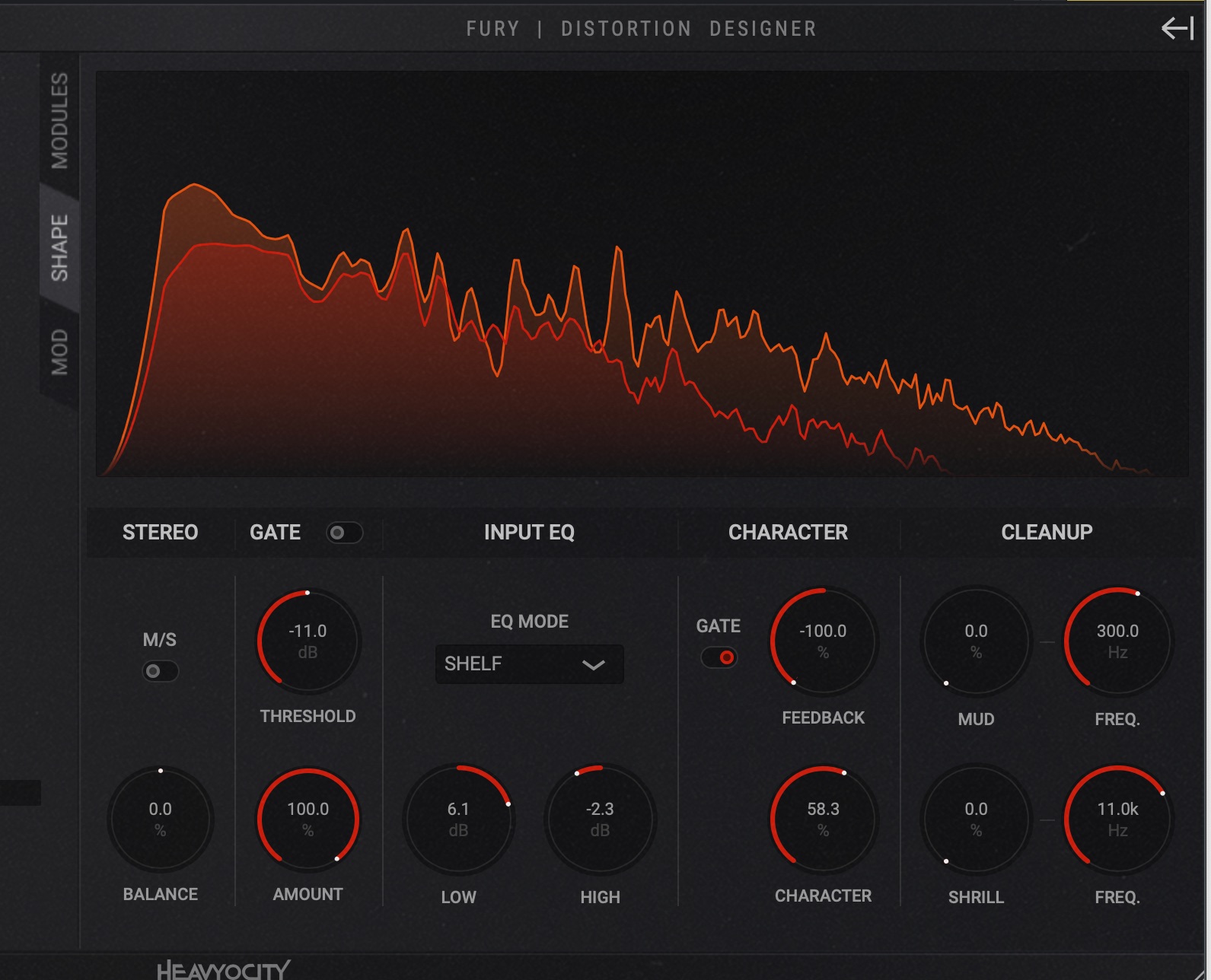Image resolution: width=1211 pixels, height=980 pixels.
Task: Click the stereo BALANCE knob
Action: click(160, 819)
